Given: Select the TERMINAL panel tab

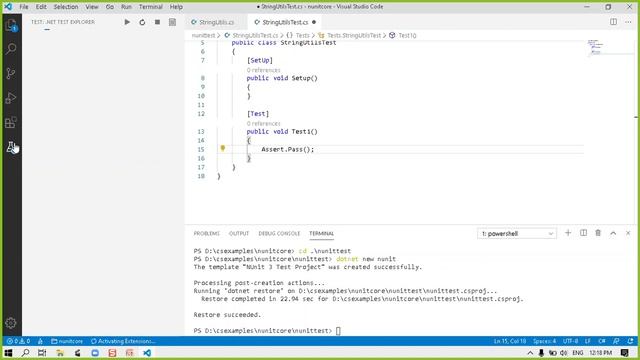Looking at the screenshot, I should tap(321, 233).
